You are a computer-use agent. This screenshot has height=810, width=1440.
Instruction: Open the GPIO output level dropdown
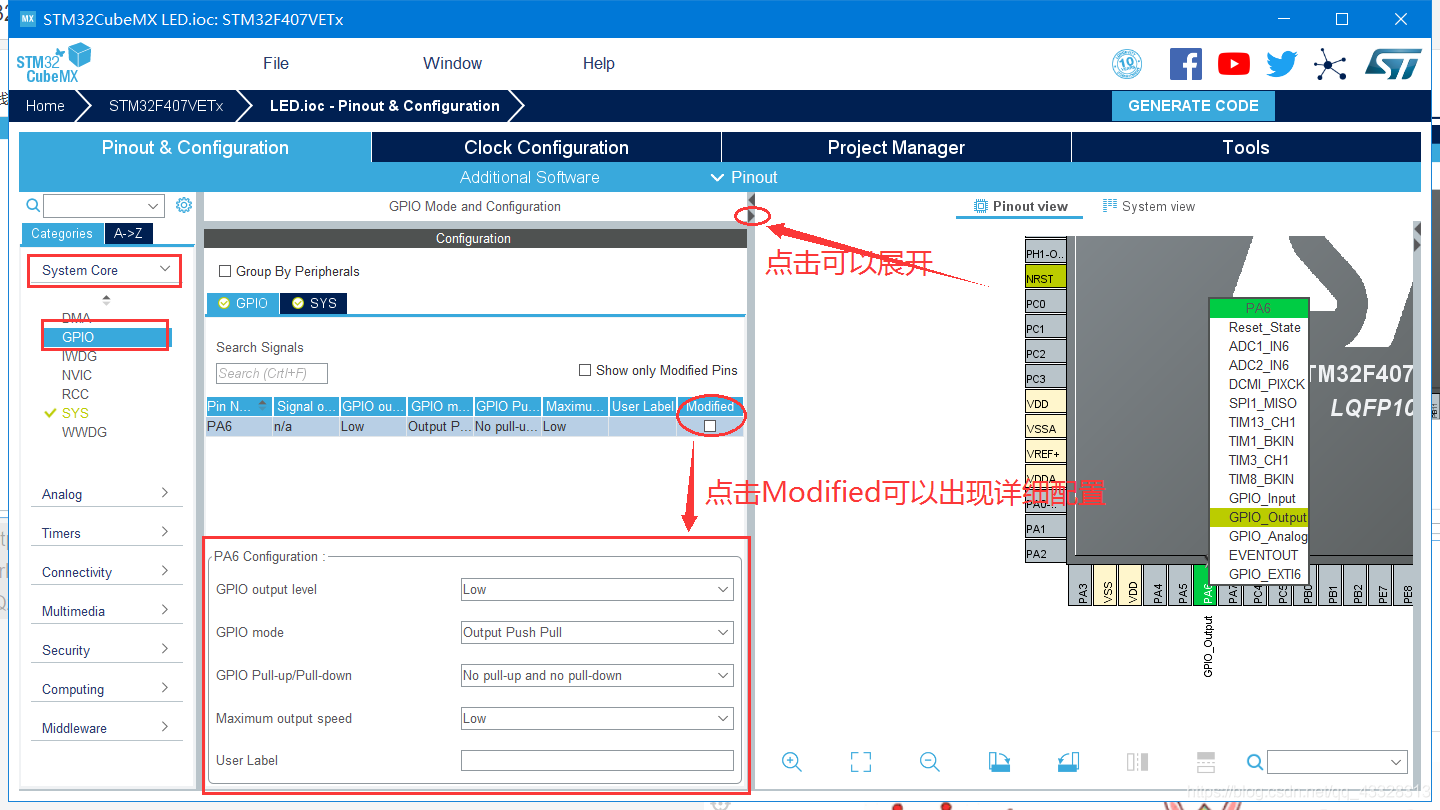tap(597, 590)
